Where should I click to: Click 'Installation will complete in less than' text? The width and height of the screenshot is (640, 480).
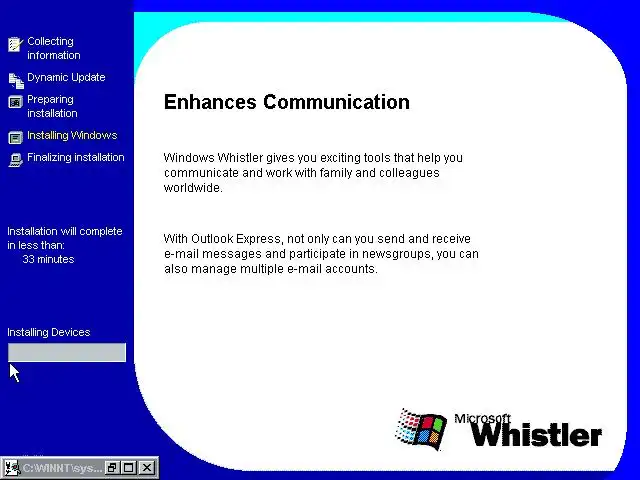click(65, 238)
